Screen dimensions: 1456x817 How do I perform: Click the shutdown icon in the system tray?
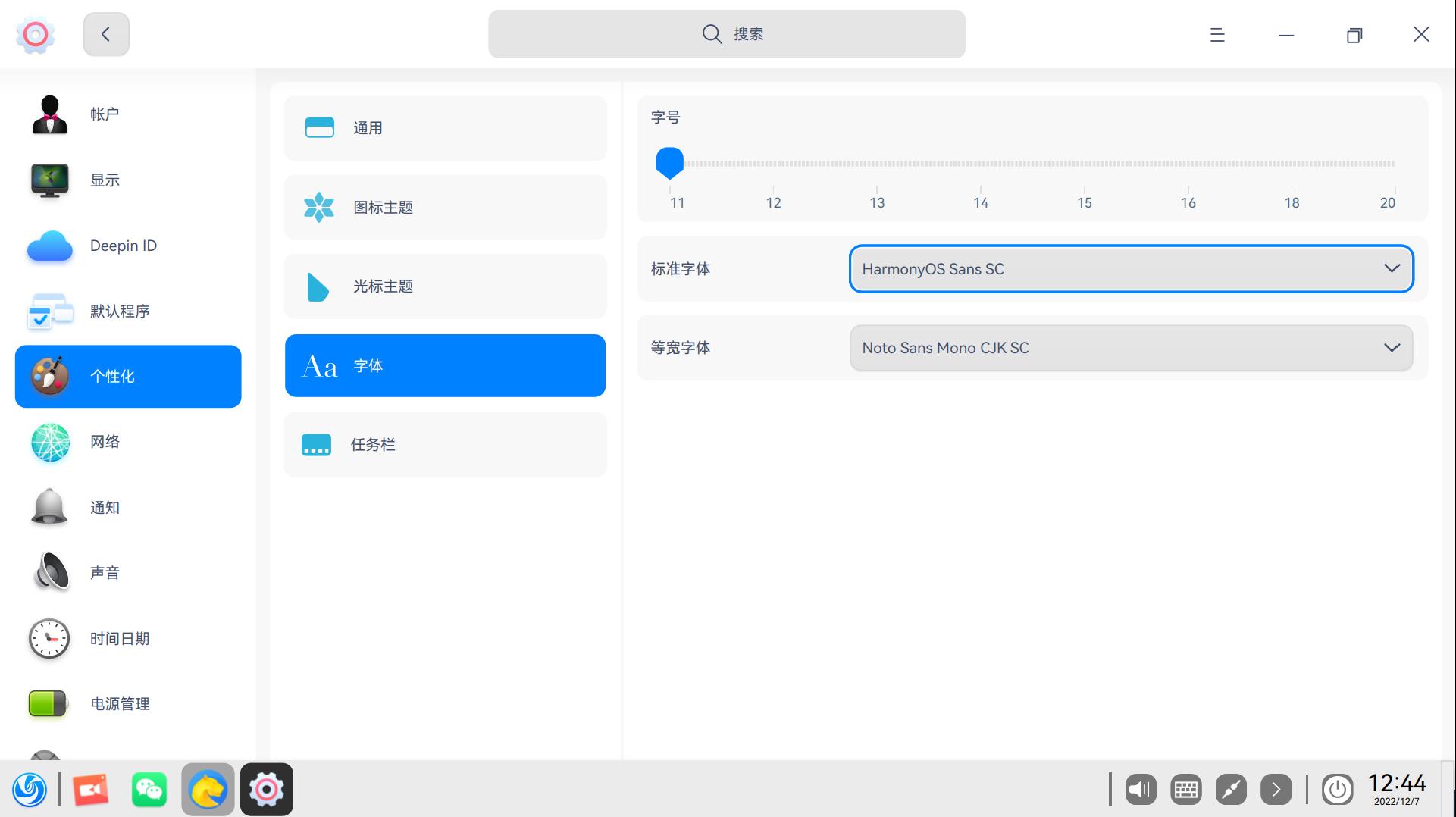(x=1338, y=789)
